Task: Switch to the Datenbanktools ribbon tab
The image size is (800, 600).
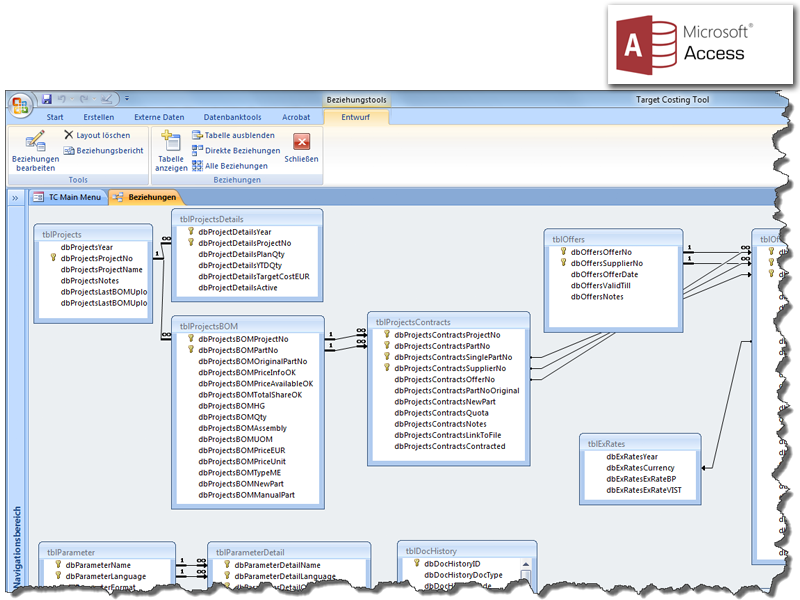Action: click(233, 117)
